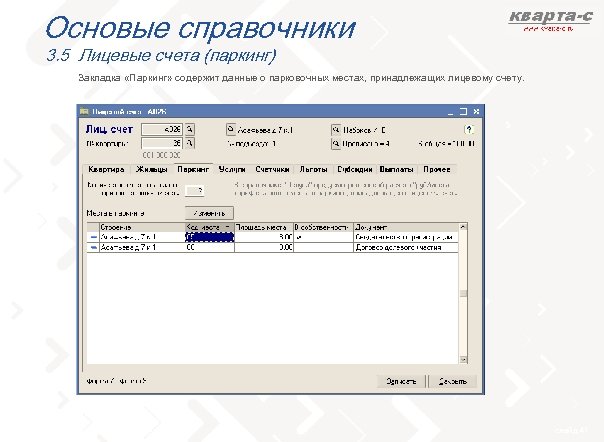Image resolution: width=604 pixels, height=442 pixels.
Task: Click the Изменить button
Action: [209, 213]
